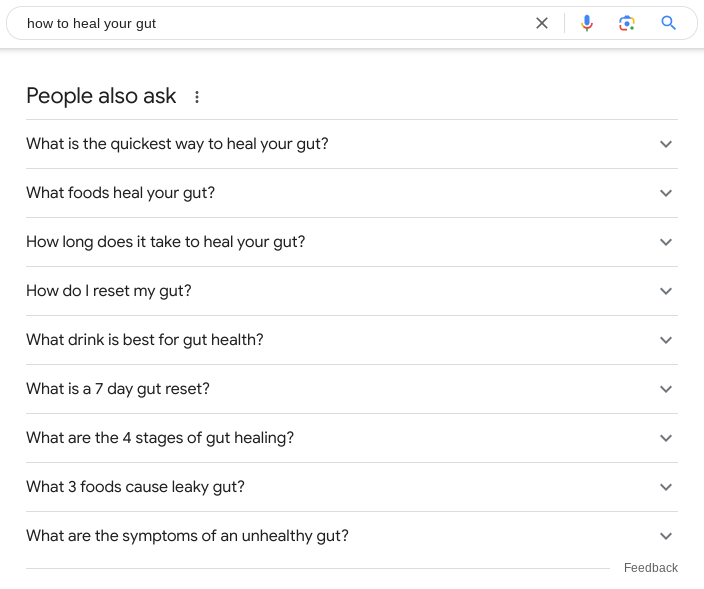This screenshot has height=589, width=704.
Task: Open People also ask options menu
Action: click(x=197, y=97)
